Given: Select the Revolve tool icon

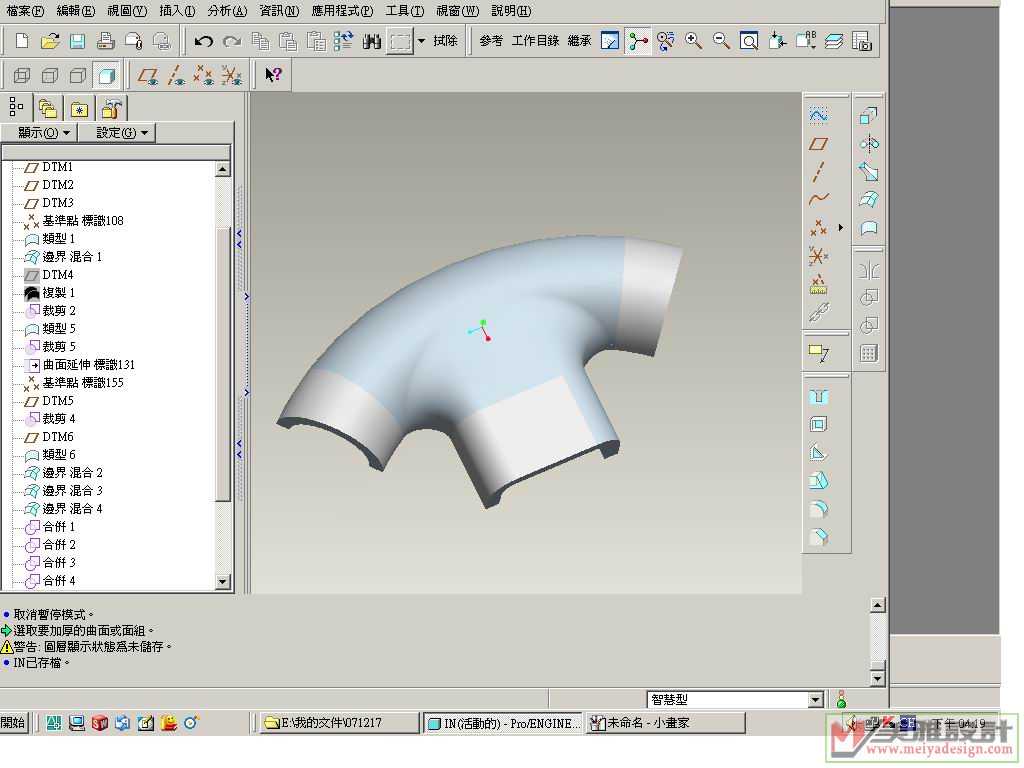Looking at the screenshot, I should [x=868, y=144].
